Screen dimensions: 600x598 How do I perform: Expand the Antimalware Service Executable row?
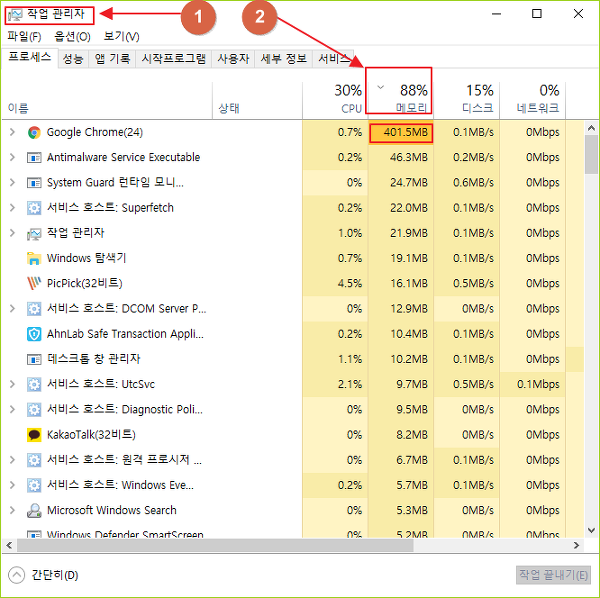click(12, 157)
